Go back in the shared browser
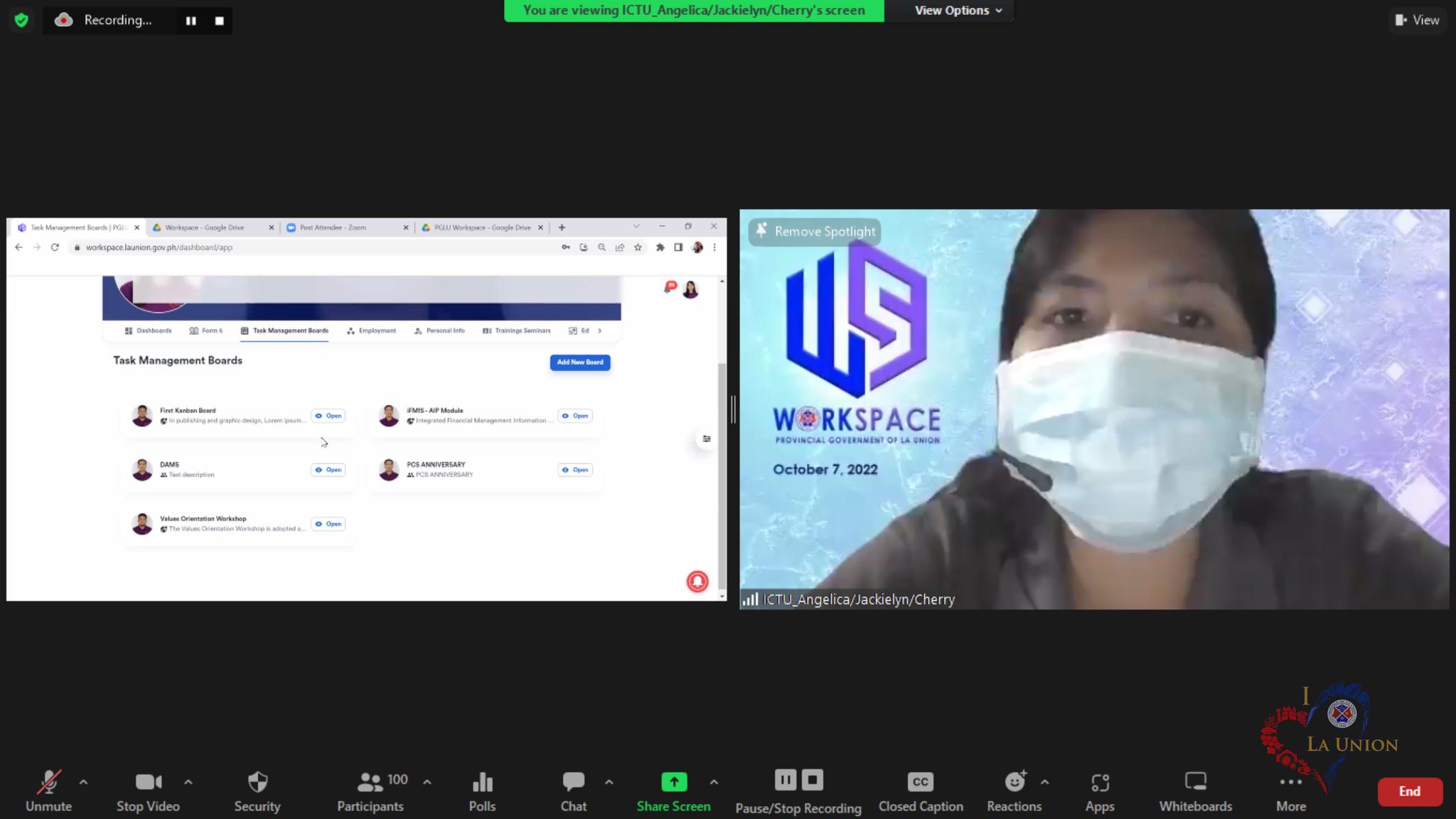The width and height of the screenshot is (1456, 819). pos(18,247)
